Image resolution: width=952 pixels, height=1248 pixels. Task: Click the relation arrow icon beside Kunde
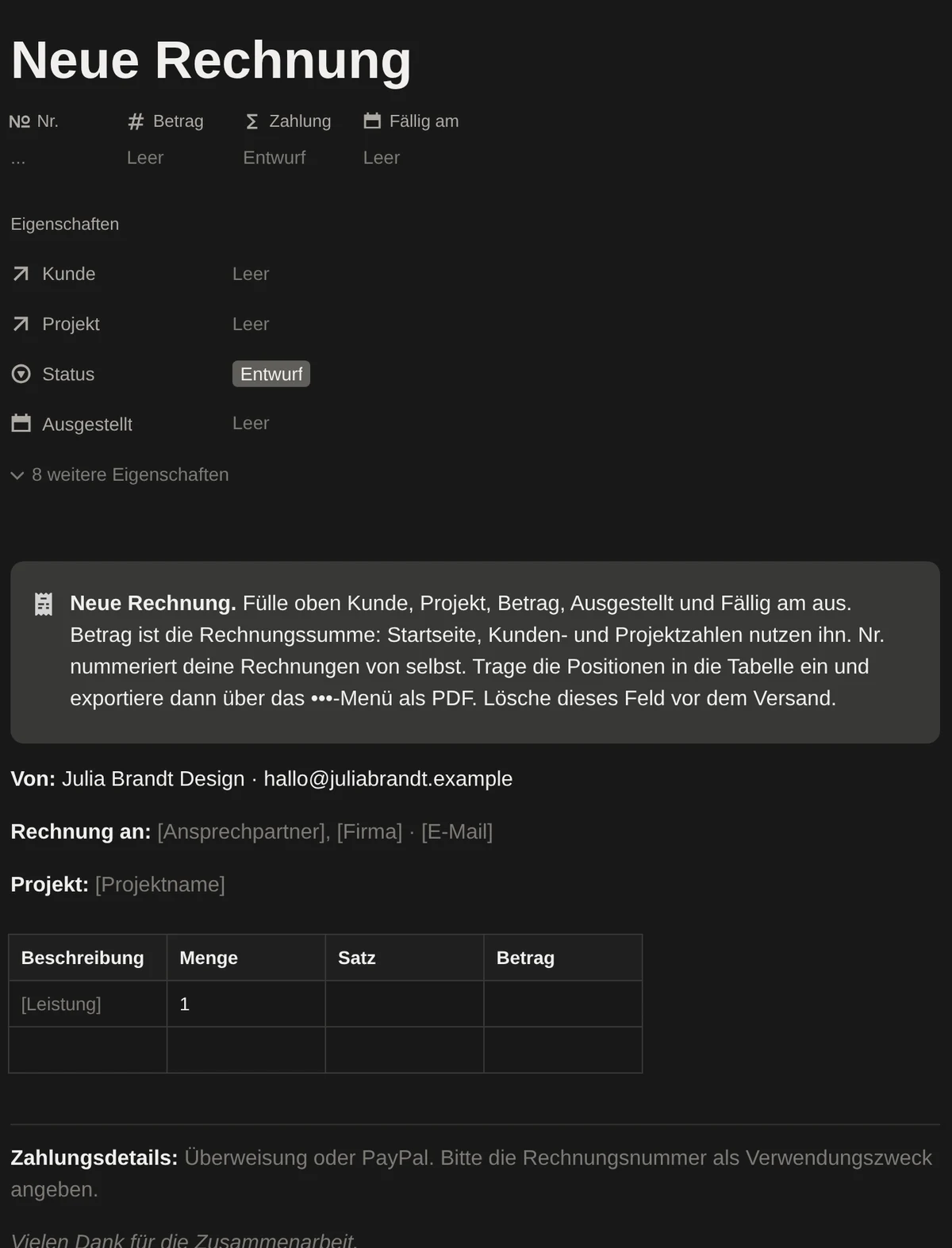tap(21, 274)
